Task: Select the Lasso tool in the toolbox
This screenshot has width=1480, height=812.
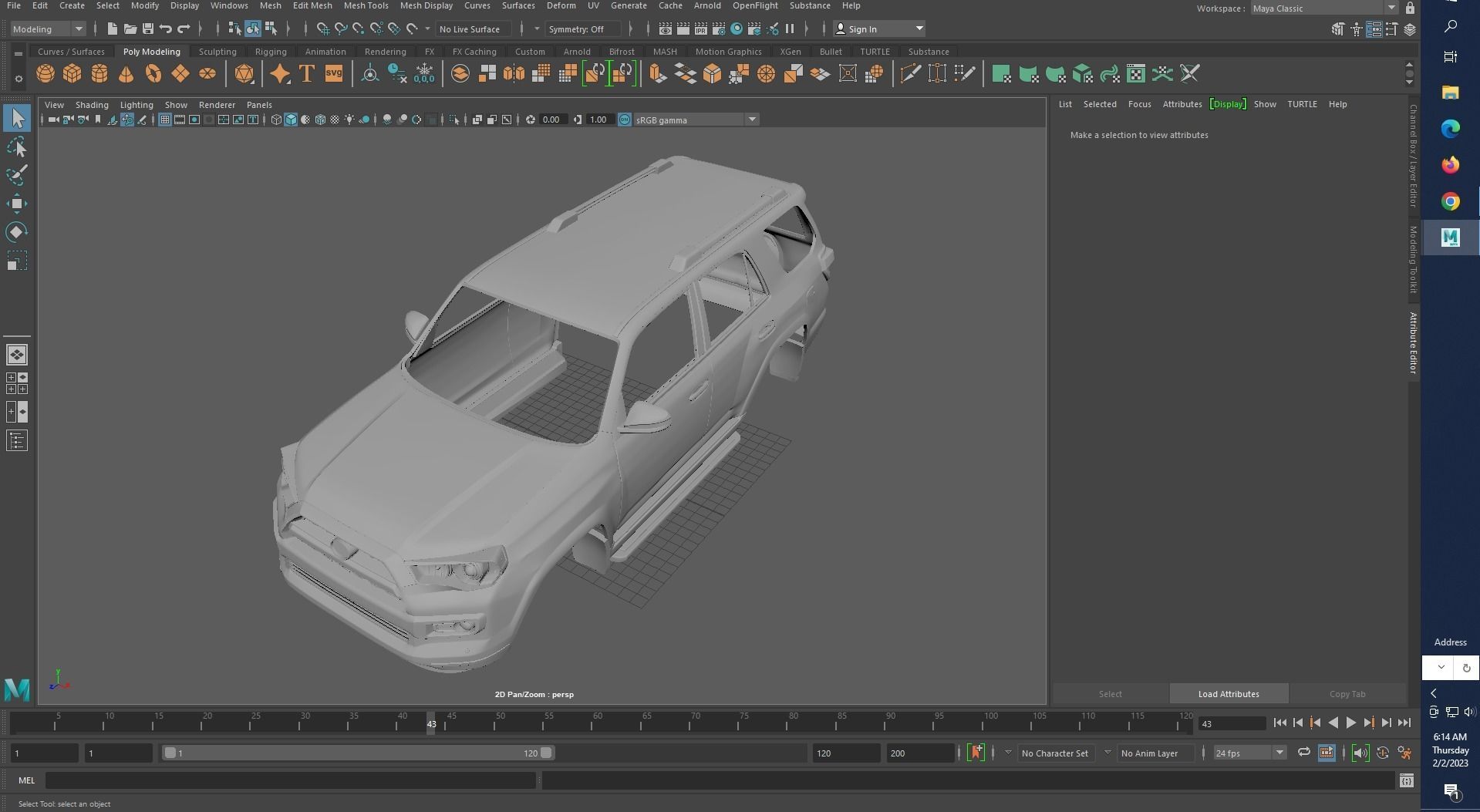Action: [x=17, y=147]
